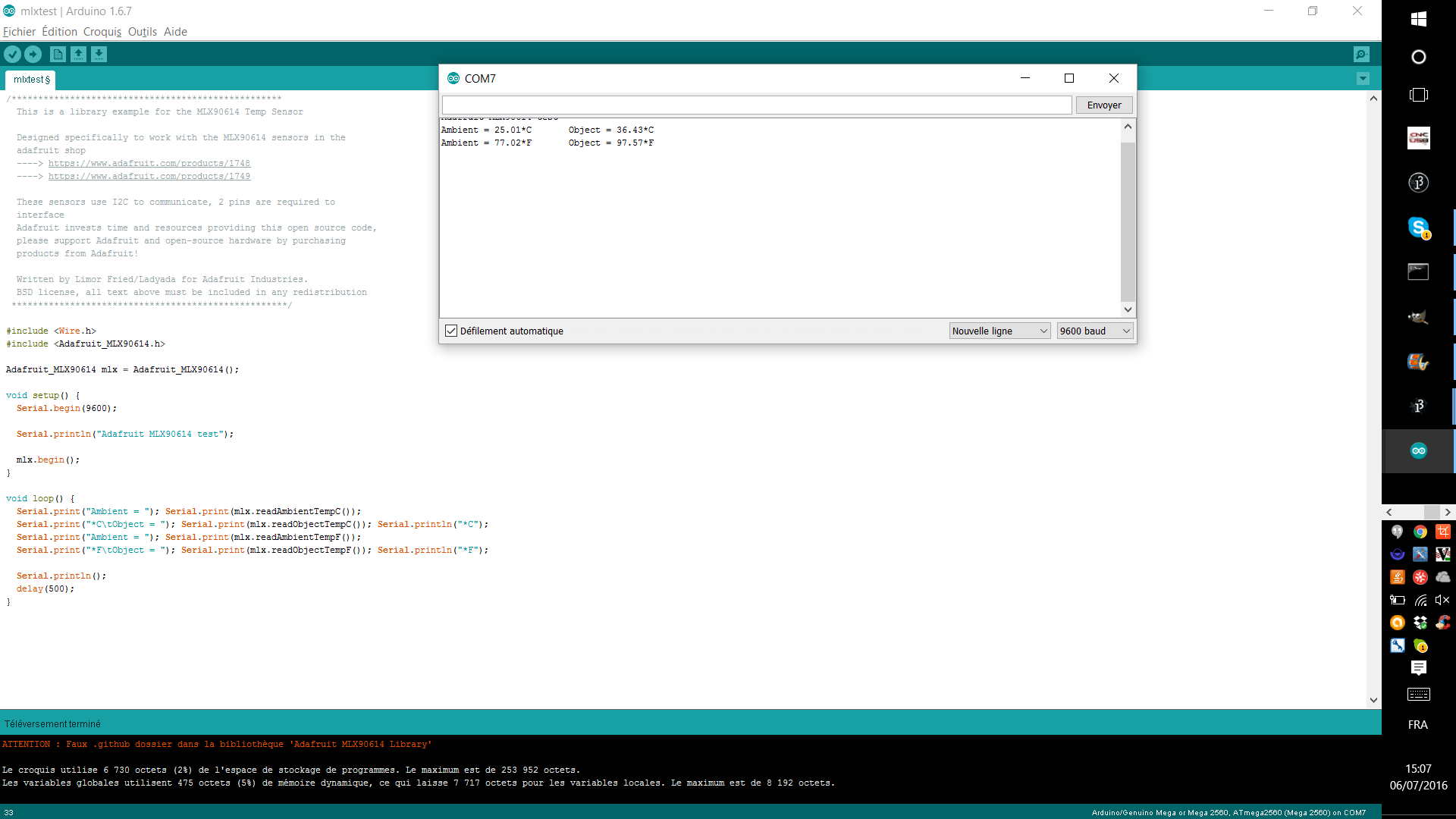Click the Open sketch icon
The image size is (1456, 819).
[78, 55]
